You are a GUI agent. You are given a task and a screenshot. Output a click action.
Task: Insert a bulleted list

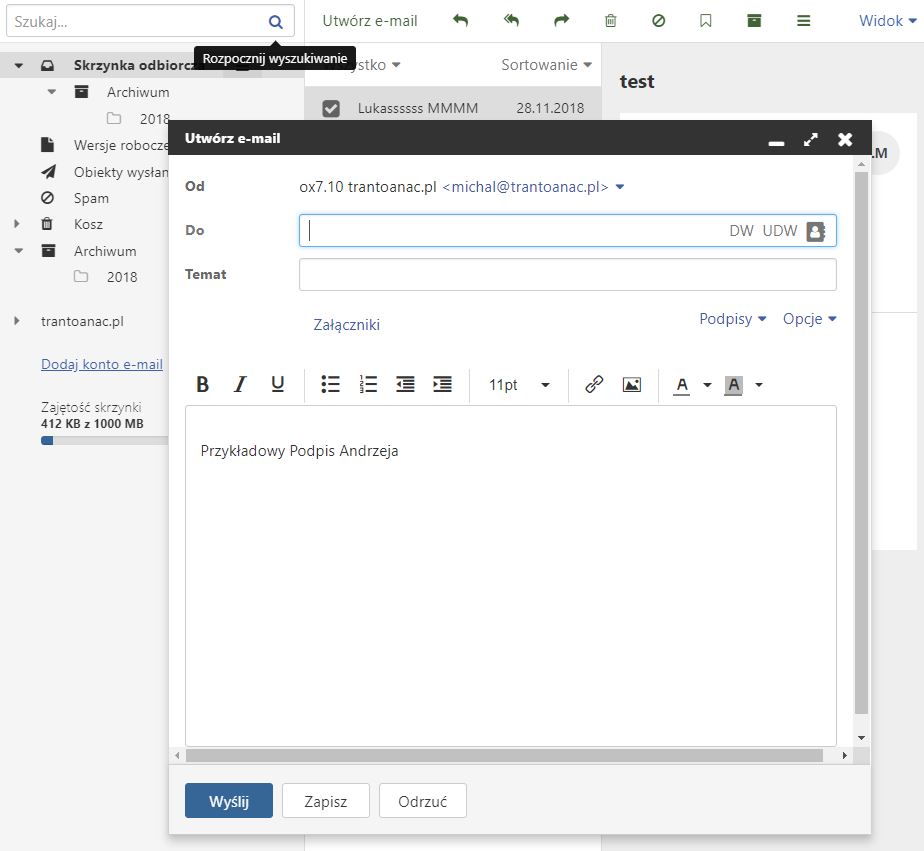coord(331,384)
